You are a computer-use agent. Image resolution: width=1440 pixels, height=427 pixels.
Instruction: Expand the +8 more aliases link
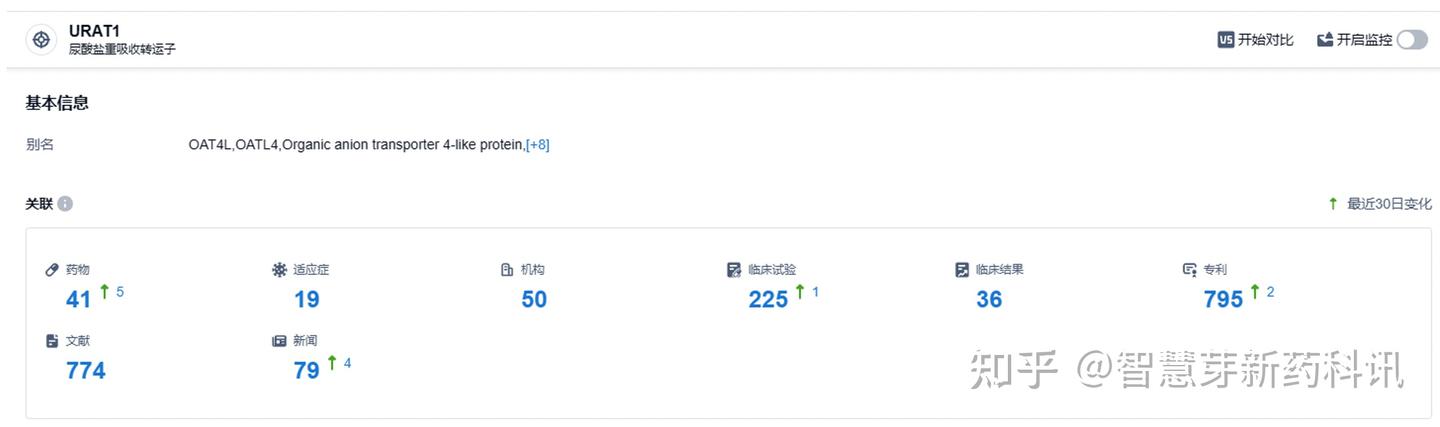538,145
